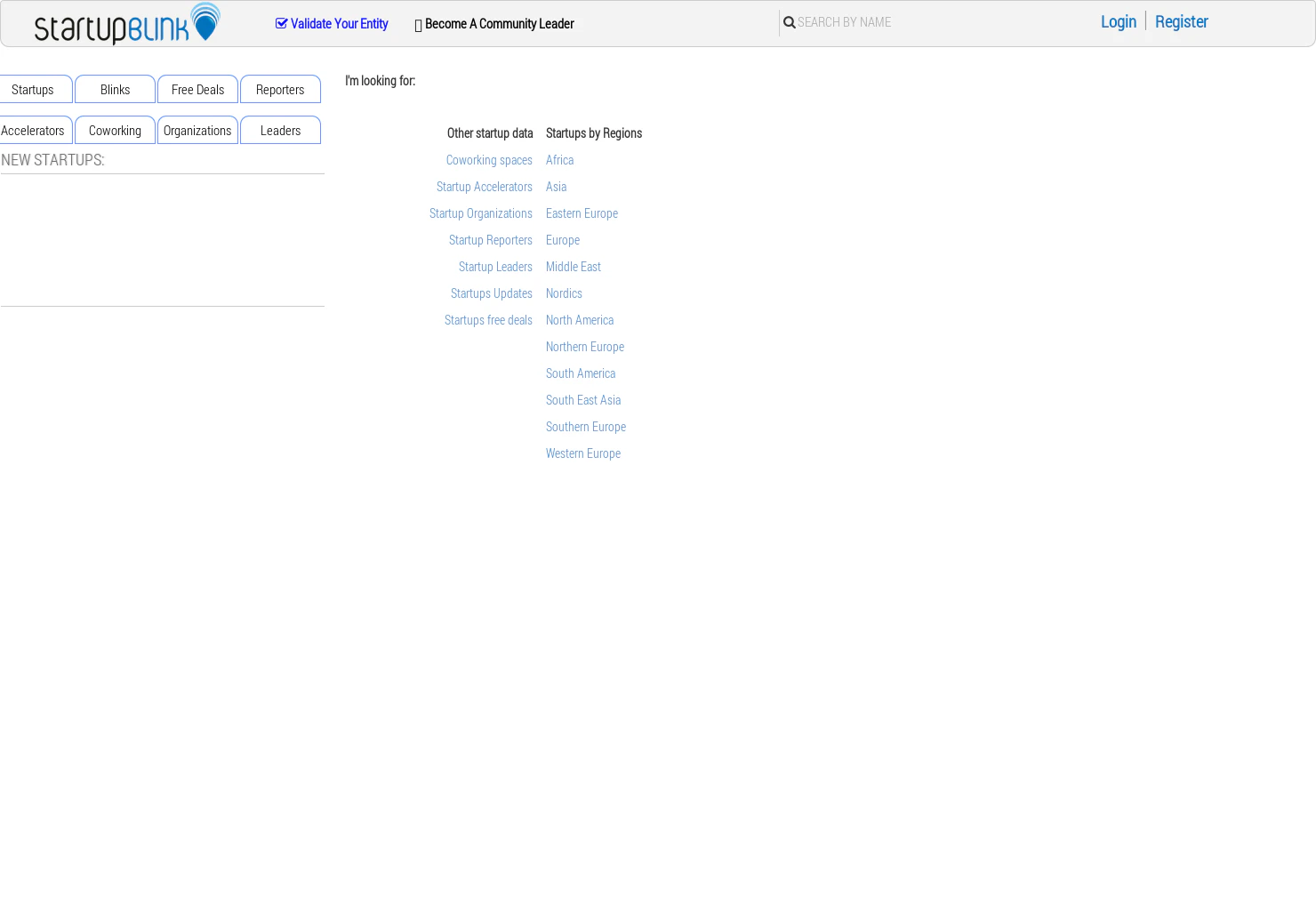Select the Startups tab
This screenshot has height=922, width=1316.
34,89
